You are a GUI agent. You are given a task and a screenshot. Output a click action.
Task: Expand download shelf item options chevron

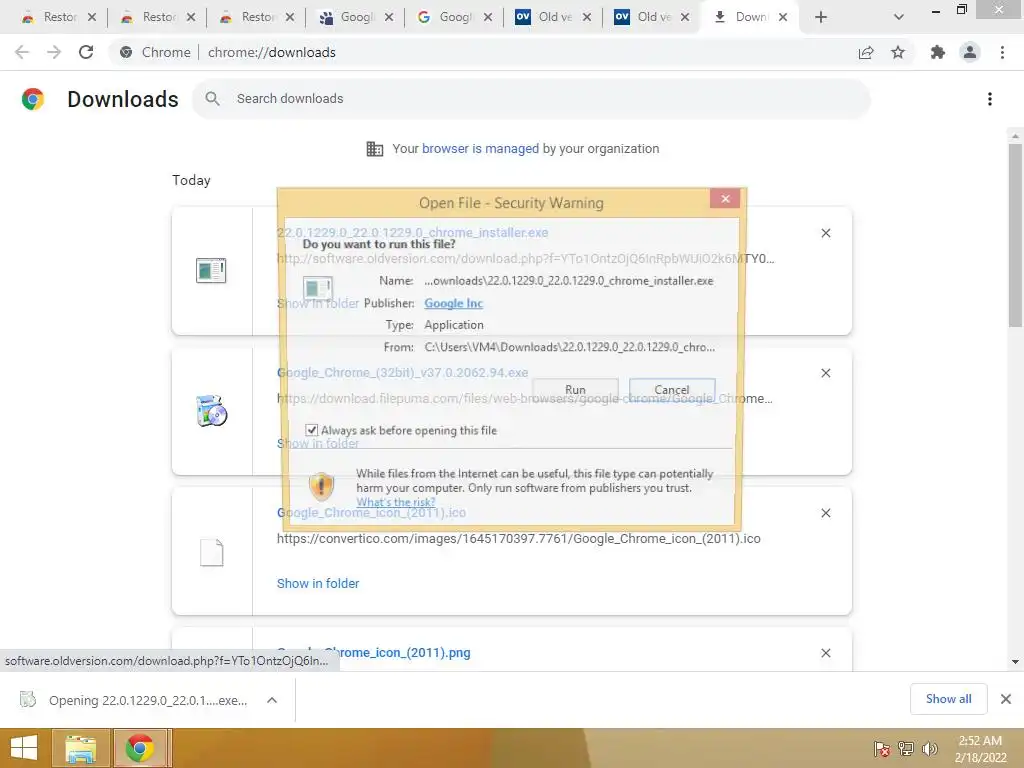(272, 700)
